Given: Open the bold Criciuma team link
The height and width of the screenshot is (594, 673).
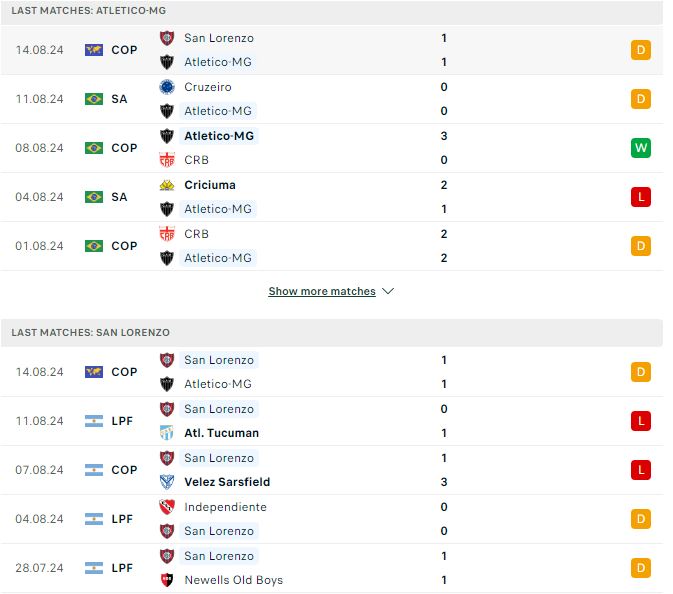Looking at the screenshot, I should (x=210, y=185).
